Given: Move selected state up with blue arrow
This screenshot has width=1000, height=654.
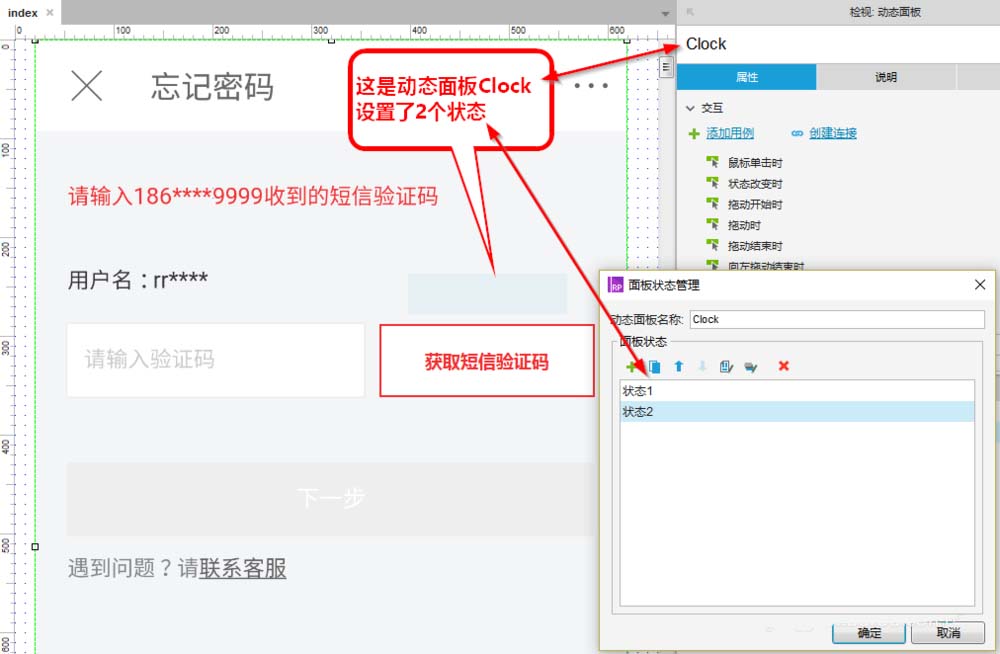Looking at the screenshot, I should [679, 366].
